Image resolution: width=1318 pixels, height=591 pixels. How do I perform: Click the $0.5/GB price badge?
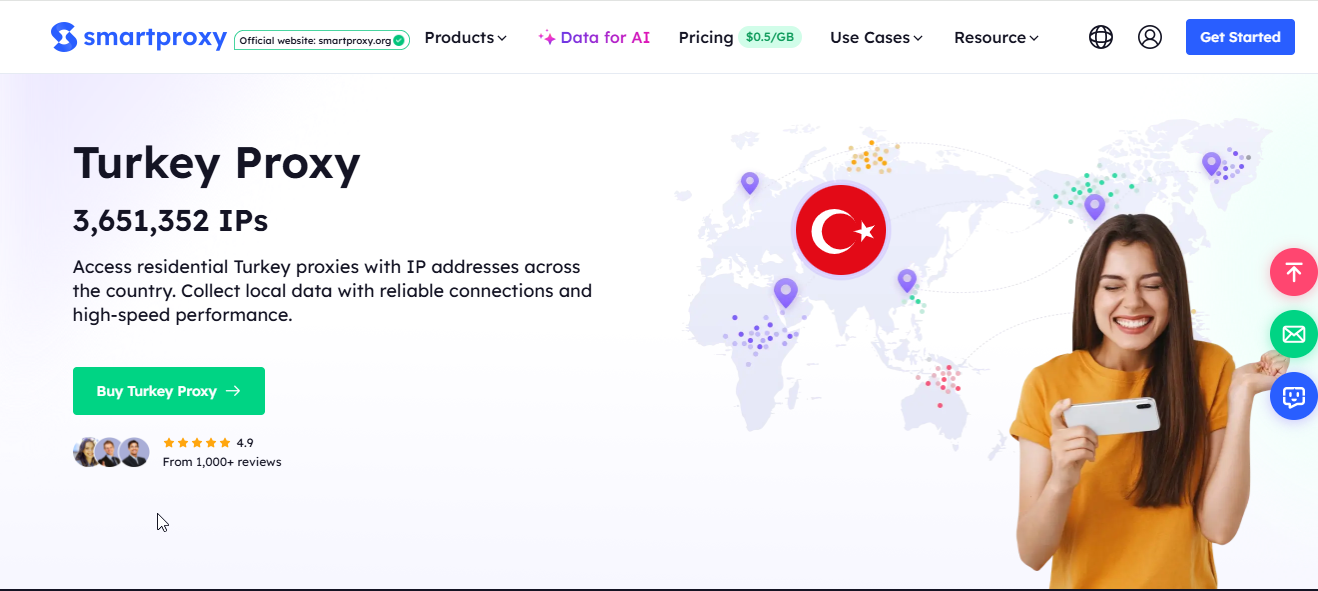(x=770, y=37)
